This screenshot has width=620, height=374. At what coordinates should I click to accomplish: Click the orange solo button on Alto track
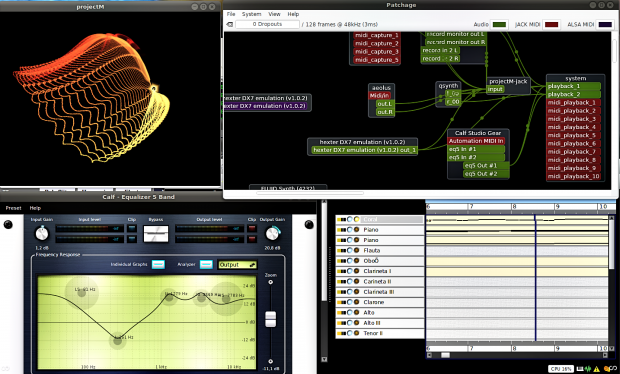coord(356,312)
